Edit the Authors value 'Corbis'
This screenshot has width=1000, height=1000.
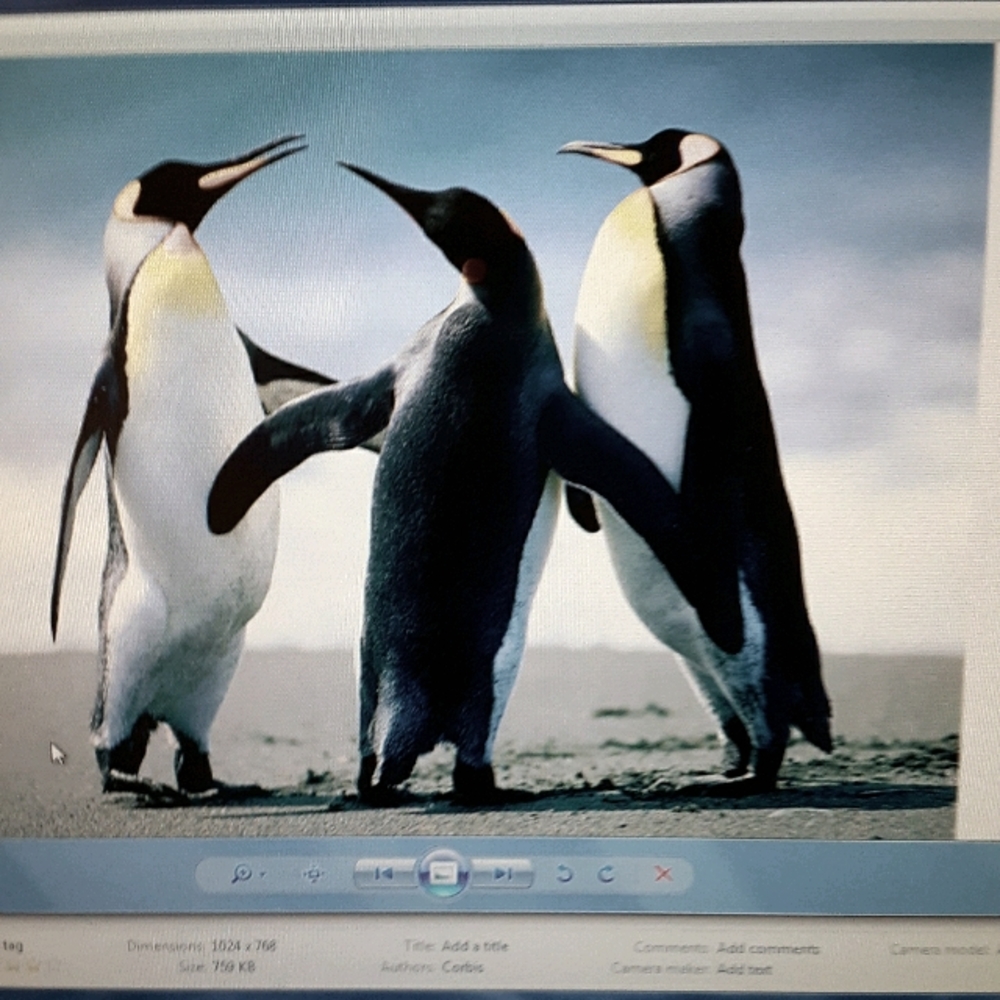(x=462, y=967)
